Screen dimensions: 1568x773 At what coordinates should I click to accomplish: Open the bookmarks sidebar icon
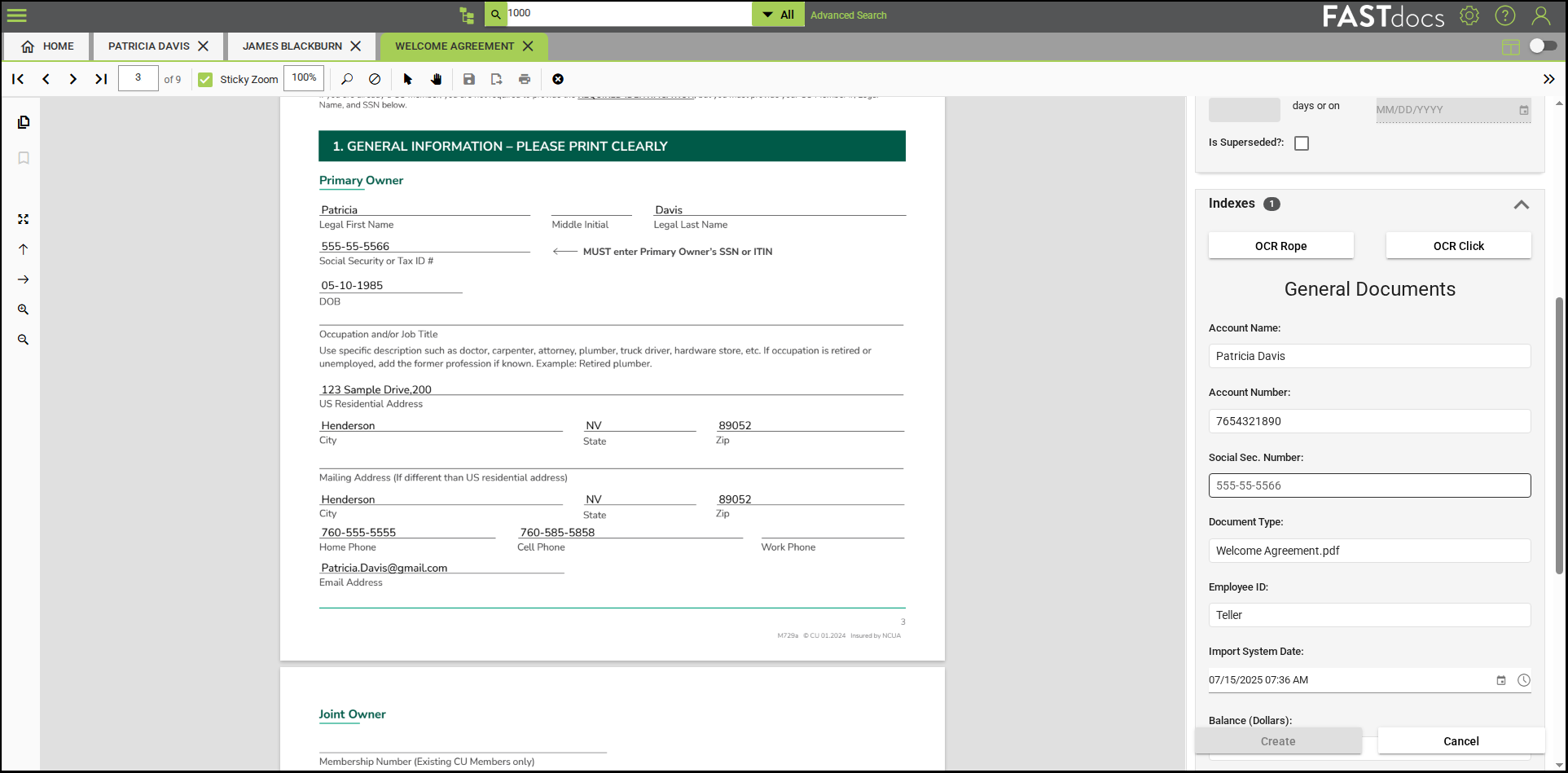click(24, 158)
